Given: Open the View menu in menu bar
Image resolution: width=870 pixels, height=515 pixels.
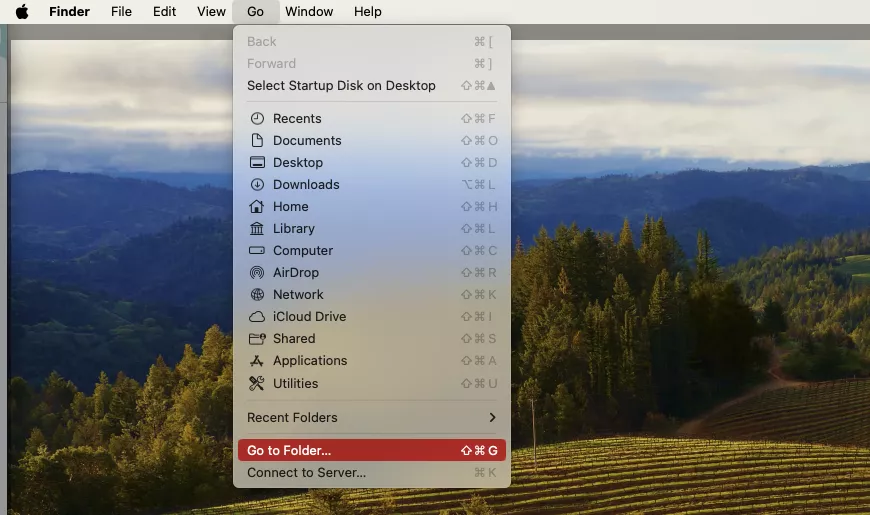Looking at the screenshot, I should pos(211,12).
